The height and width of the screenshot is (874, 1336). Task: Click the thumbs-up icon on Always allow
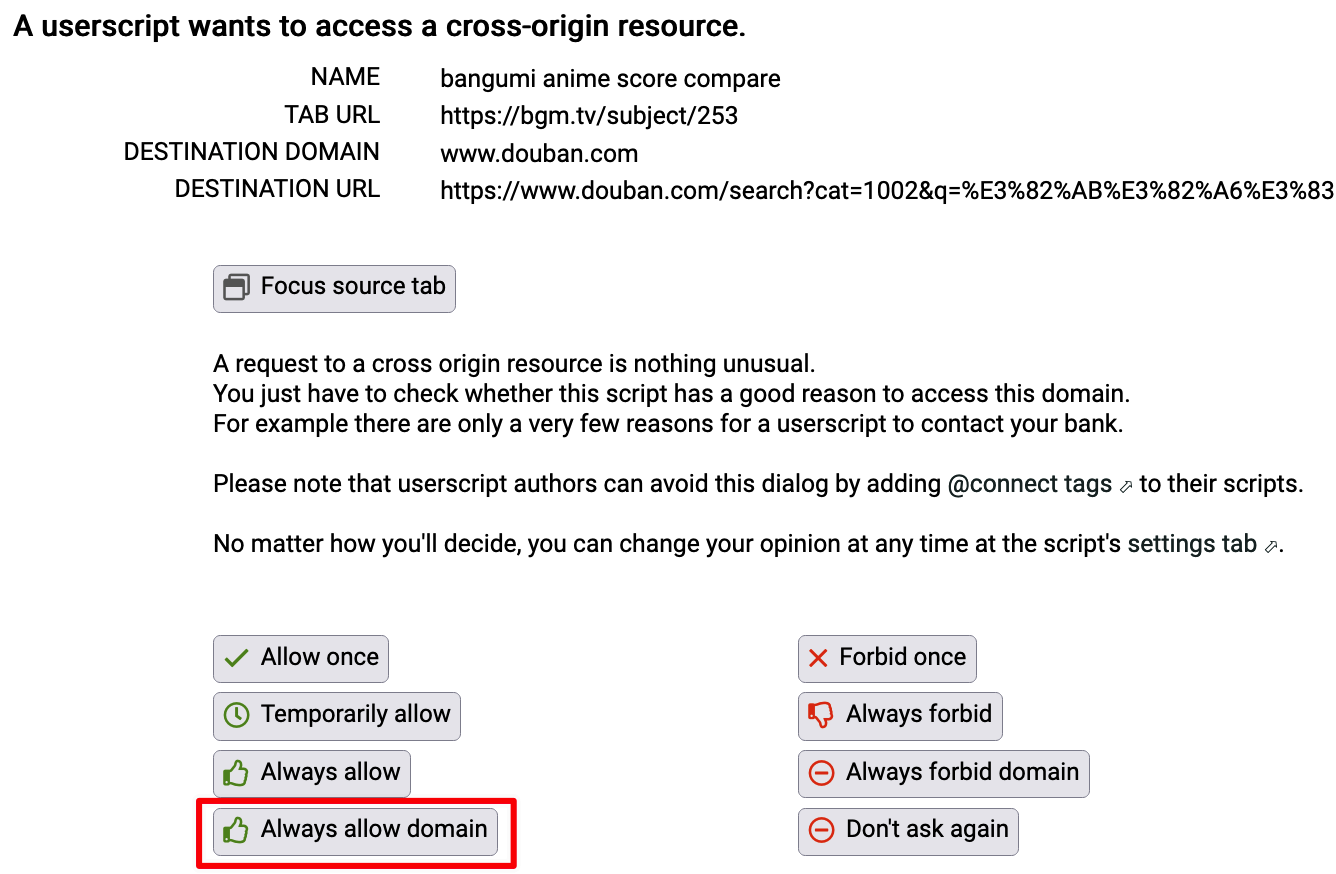coord(236,773)
